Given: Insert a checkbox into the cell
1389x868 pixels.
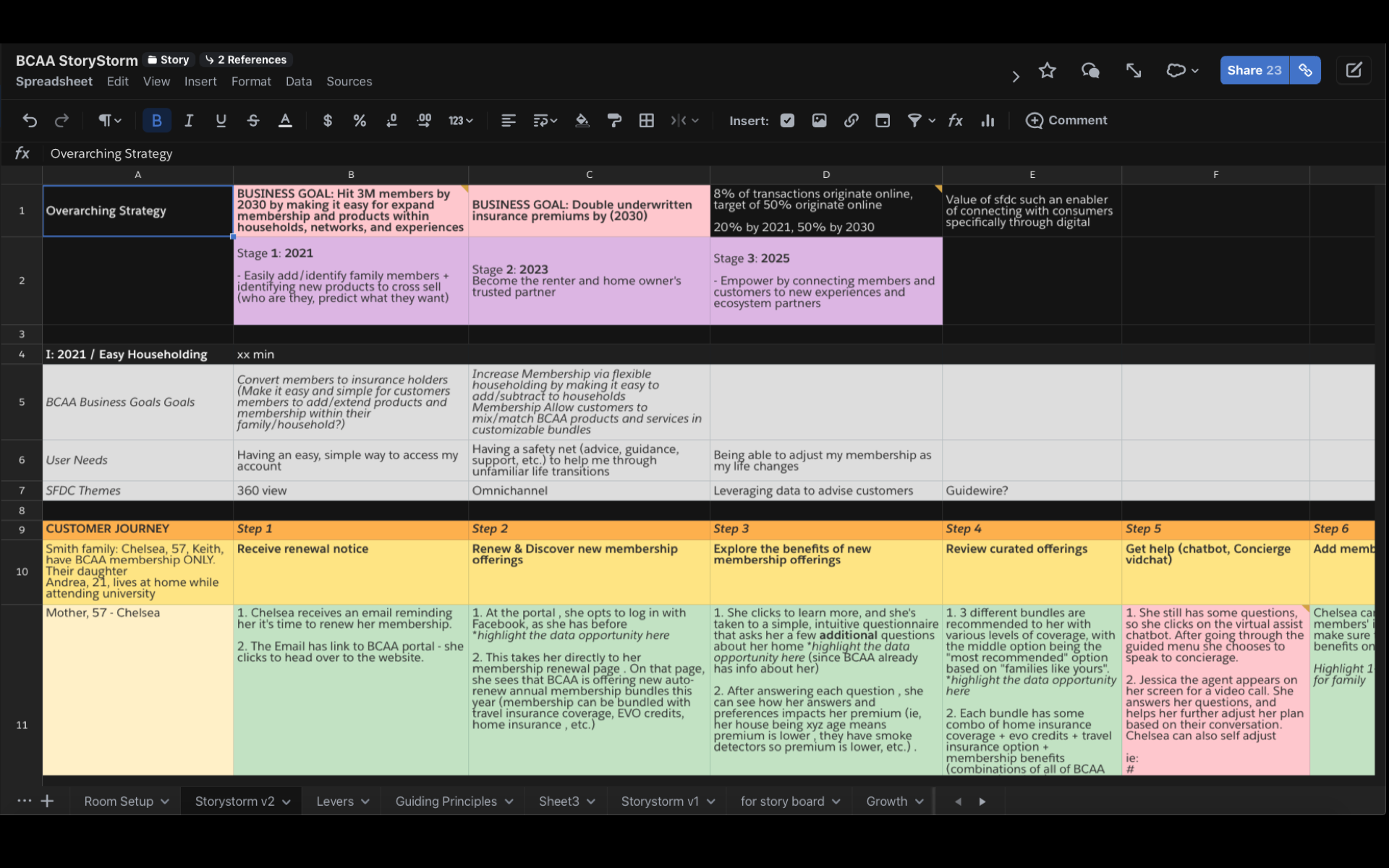Looking at the screenshot, I should (x=787, y=121).
